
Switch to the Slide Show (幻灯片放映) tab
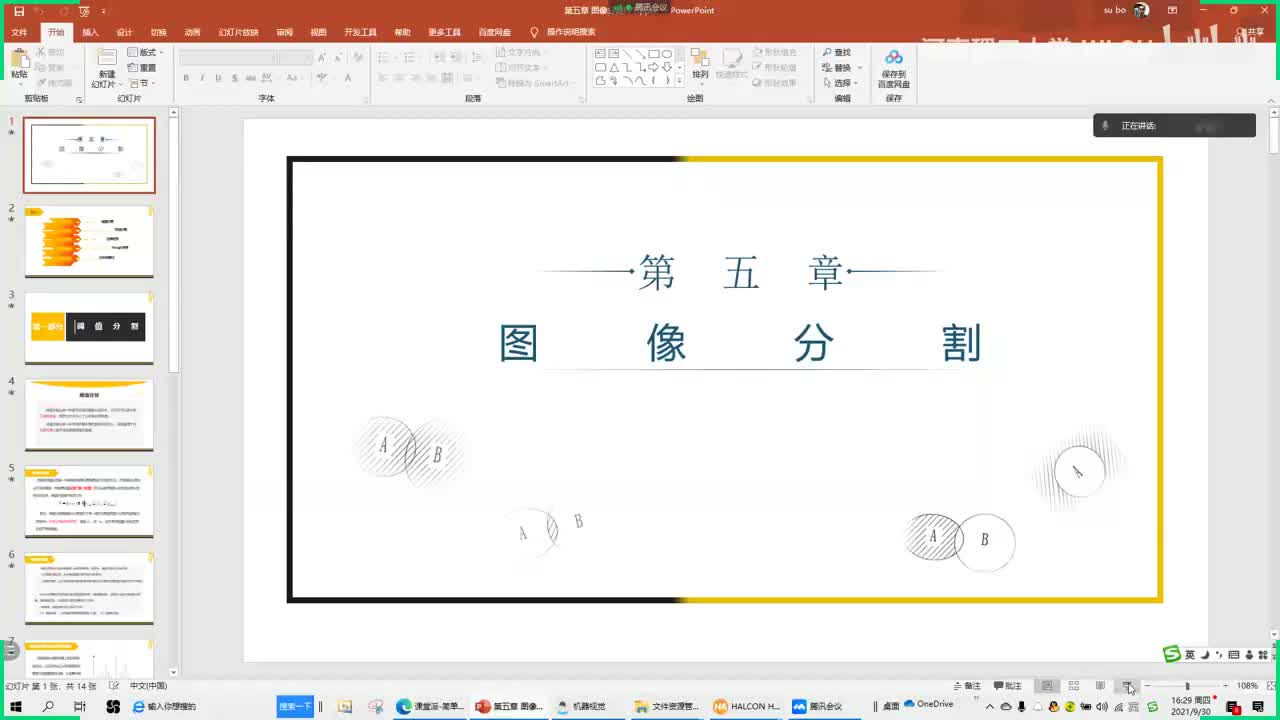click(238, 32)
